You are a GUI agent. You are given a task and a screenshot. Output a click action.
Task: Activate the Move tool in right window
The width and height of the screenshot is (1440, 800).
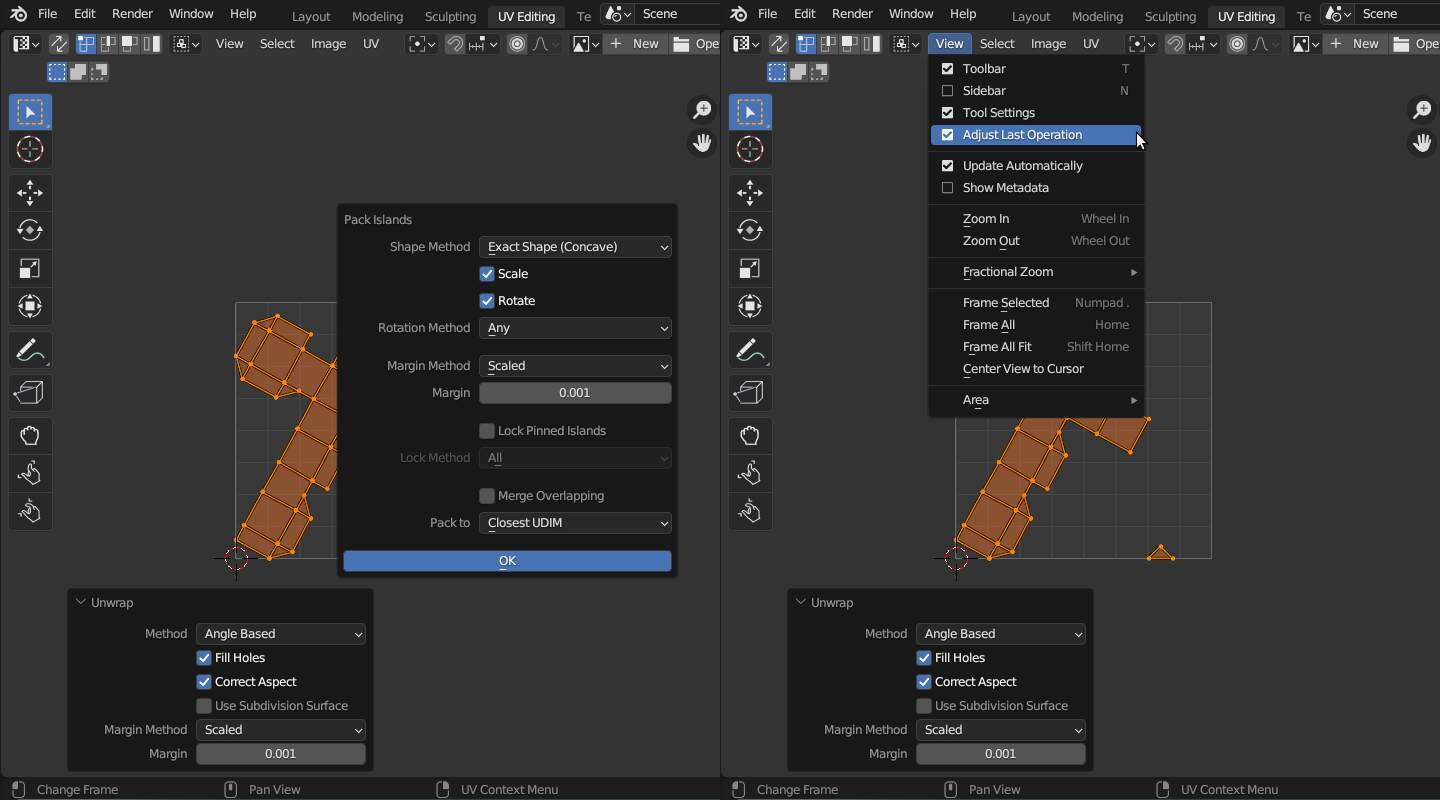tap(750, 193)
